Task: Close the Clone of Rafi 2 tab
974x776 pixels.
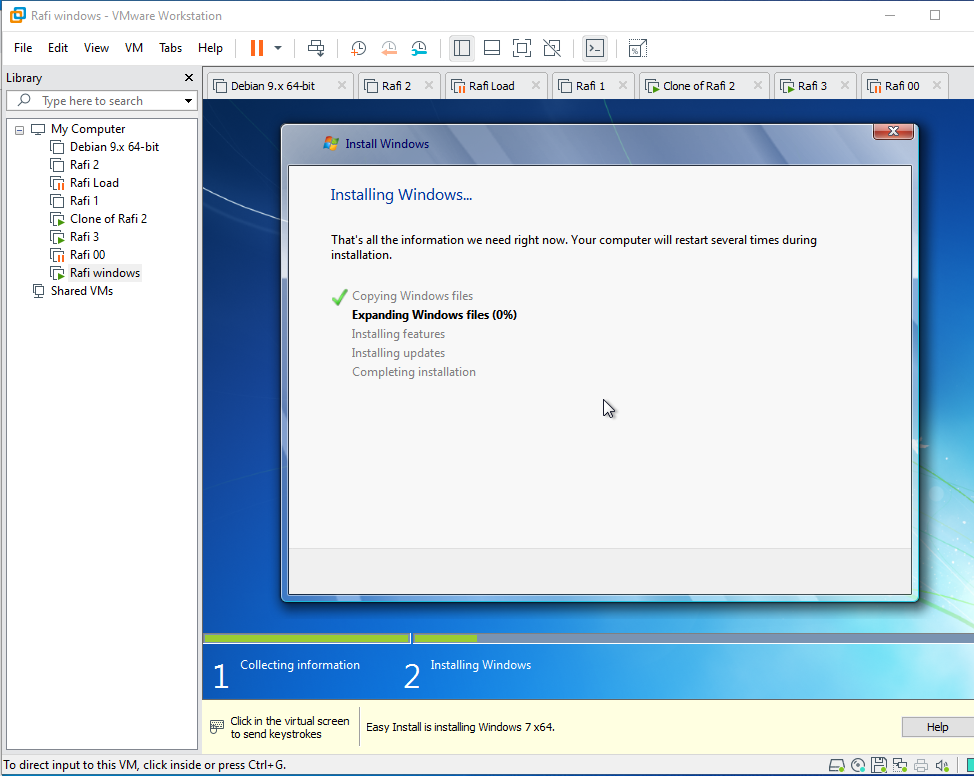Action: click(x=758, y=85)
